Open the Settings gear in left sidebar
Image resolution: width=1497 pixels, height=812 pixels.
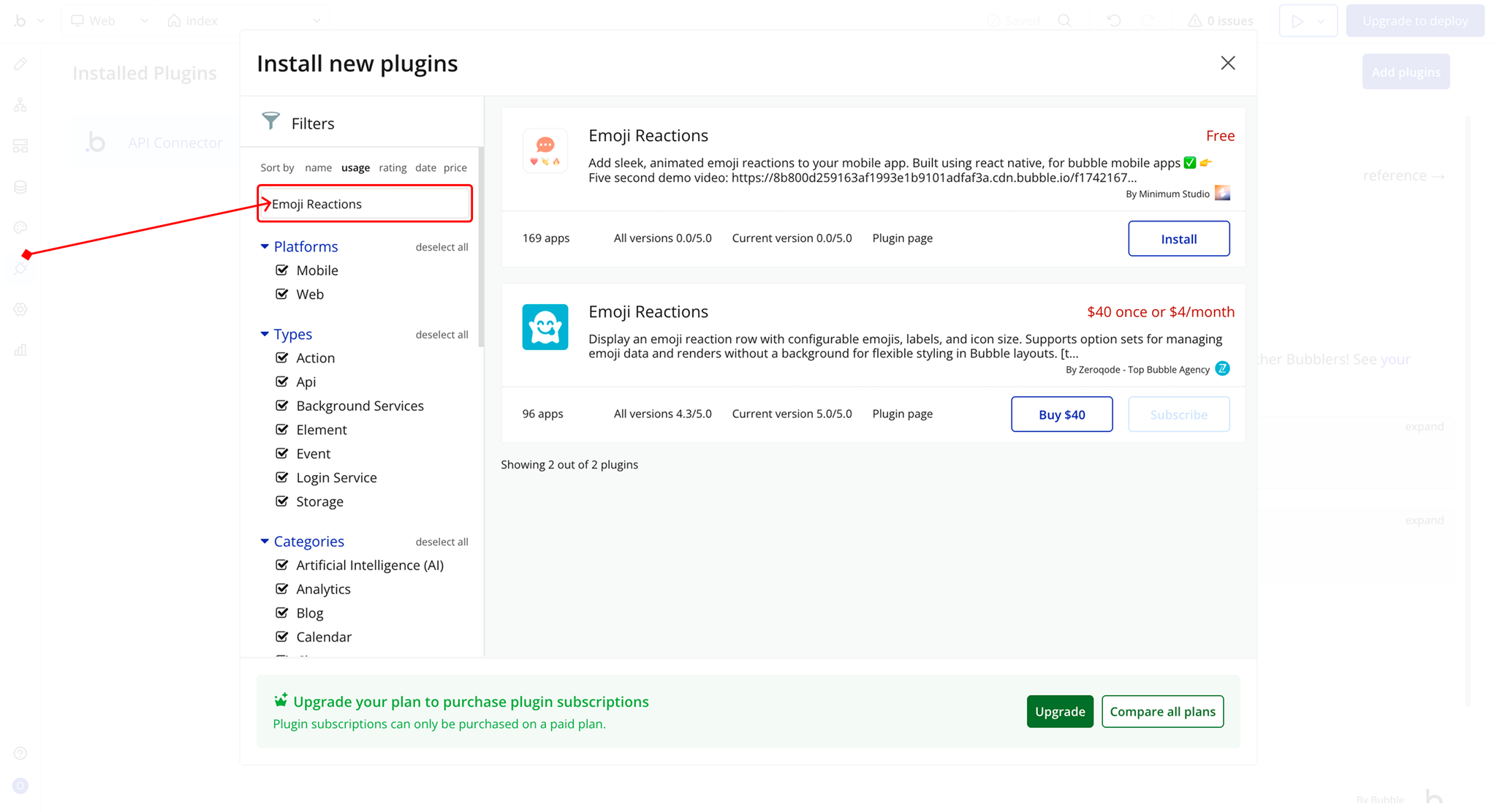coord(20,309)
